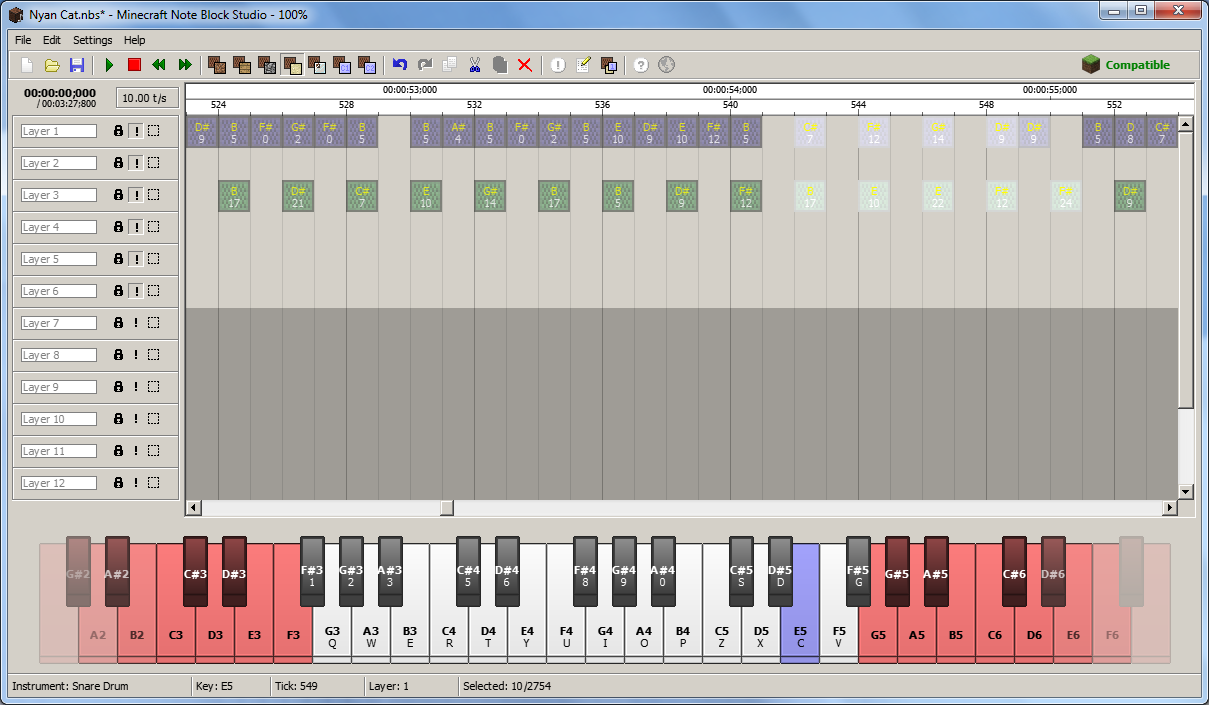The image size is (1209, 705).
Task: Play the C4 white piano key
Action: coord(449,632)
